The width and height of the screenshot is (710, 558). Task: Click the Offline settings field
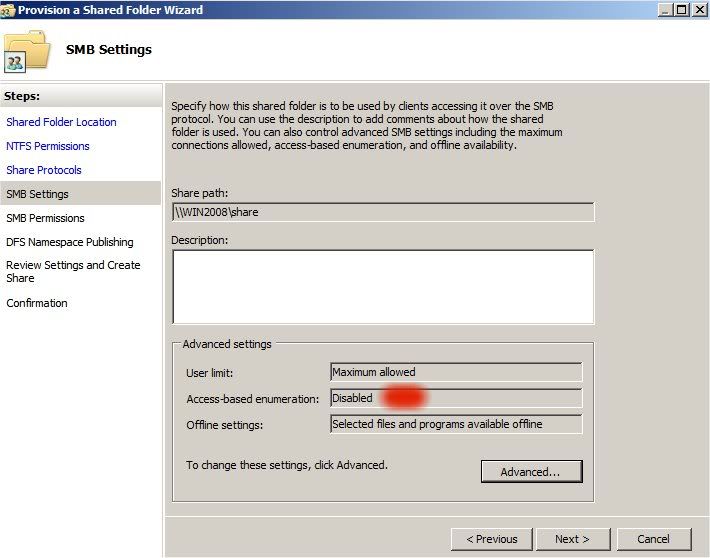[456, 424]
